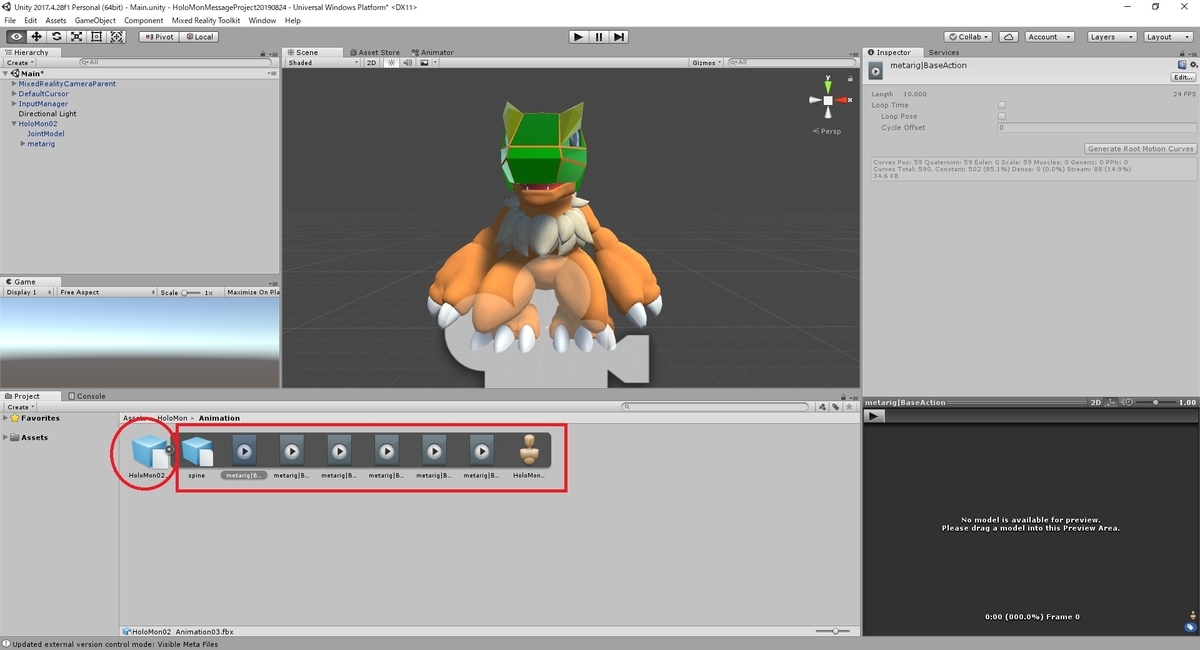Viewport: 1200px width, 650px height.
Task: Open the Shaded draw mode dropdown
Action: tap(322, 63)
